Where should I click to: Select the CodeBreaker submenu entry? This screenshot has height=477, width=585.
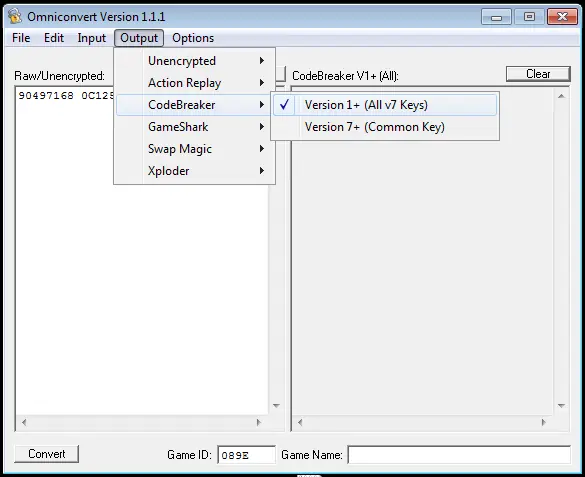[195, 105]
